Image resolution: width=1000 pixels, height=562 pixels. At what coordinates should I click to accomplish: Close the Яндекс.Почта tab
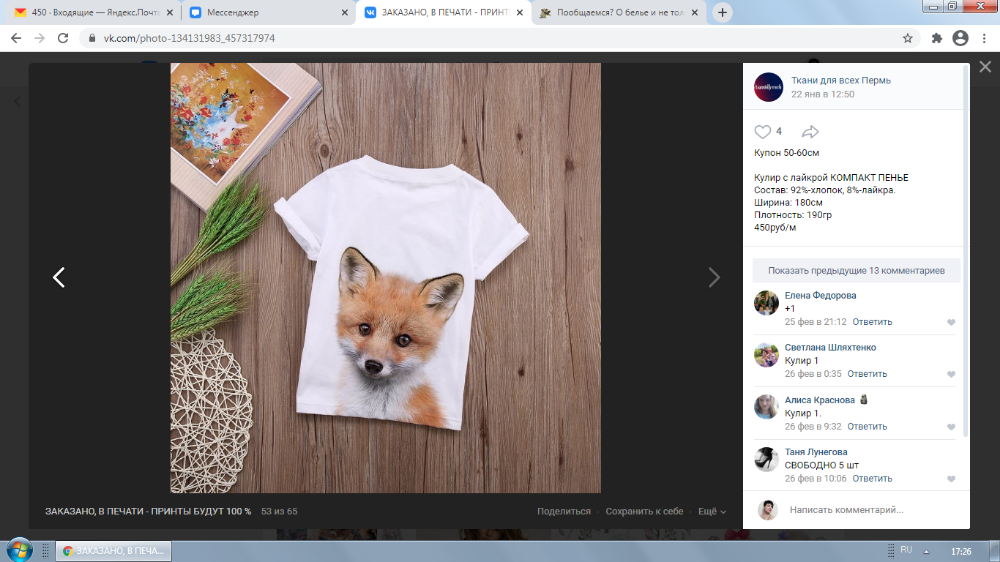170,12
